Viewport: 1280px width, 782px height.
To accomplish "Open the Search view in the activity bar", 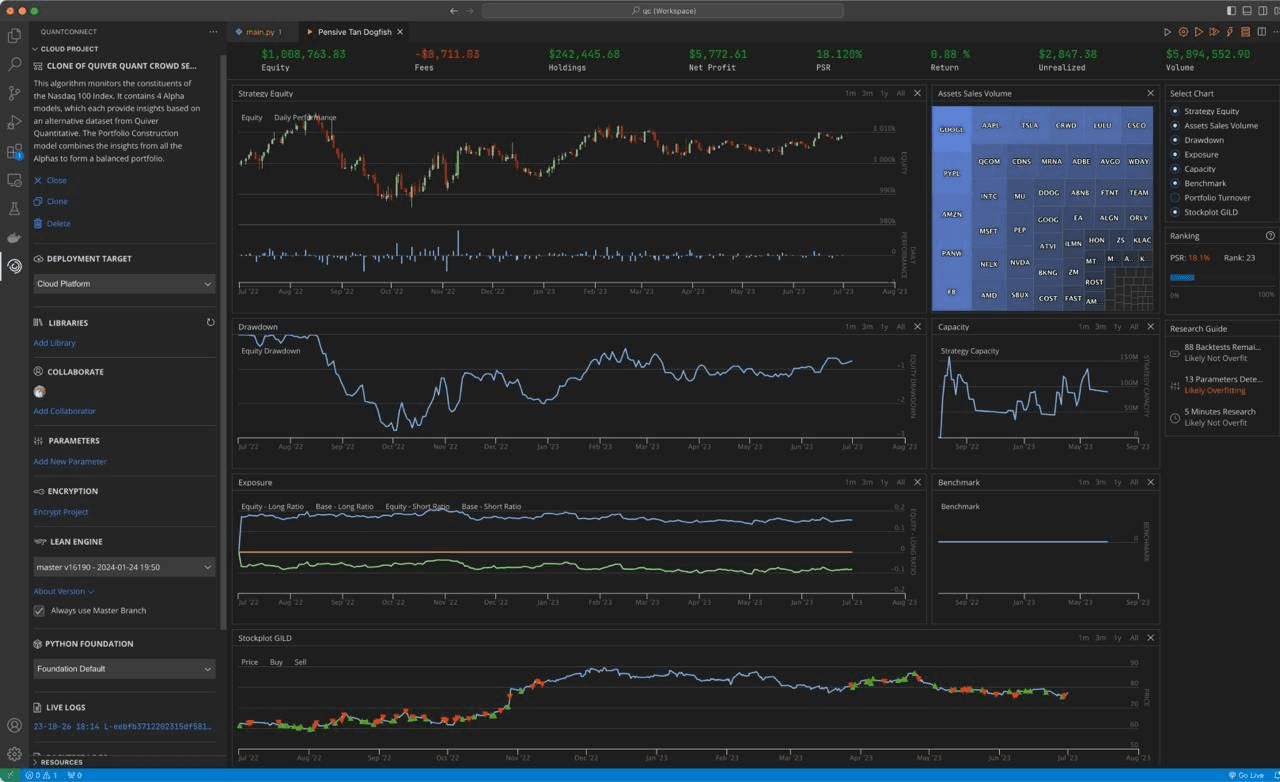I will (14, 65).
